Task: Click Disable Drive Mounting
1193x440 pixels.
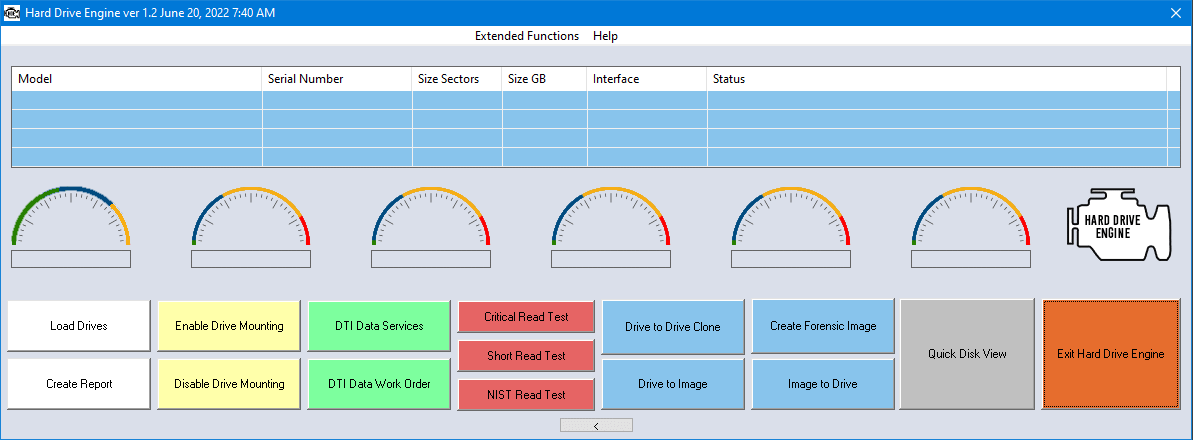Action: coord(229,384)
